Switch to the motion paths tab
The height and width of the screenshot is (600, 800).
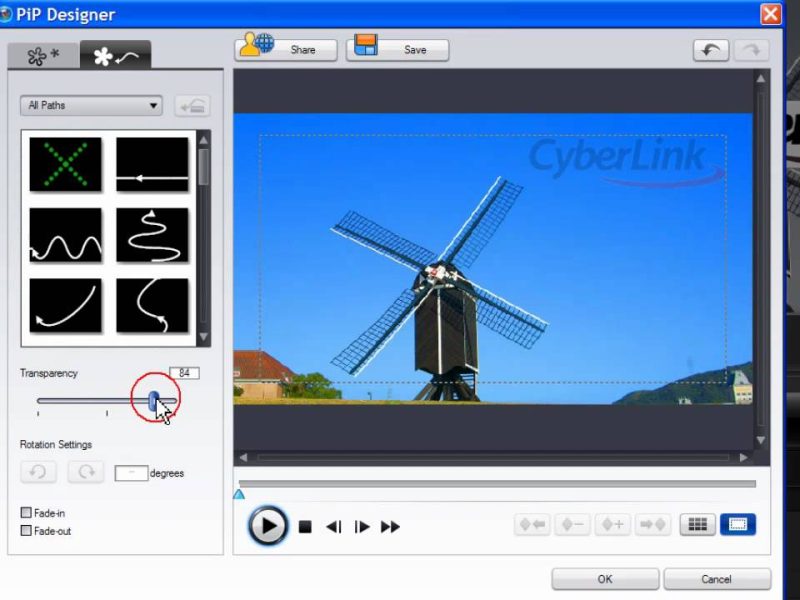(x=115, y=55)
